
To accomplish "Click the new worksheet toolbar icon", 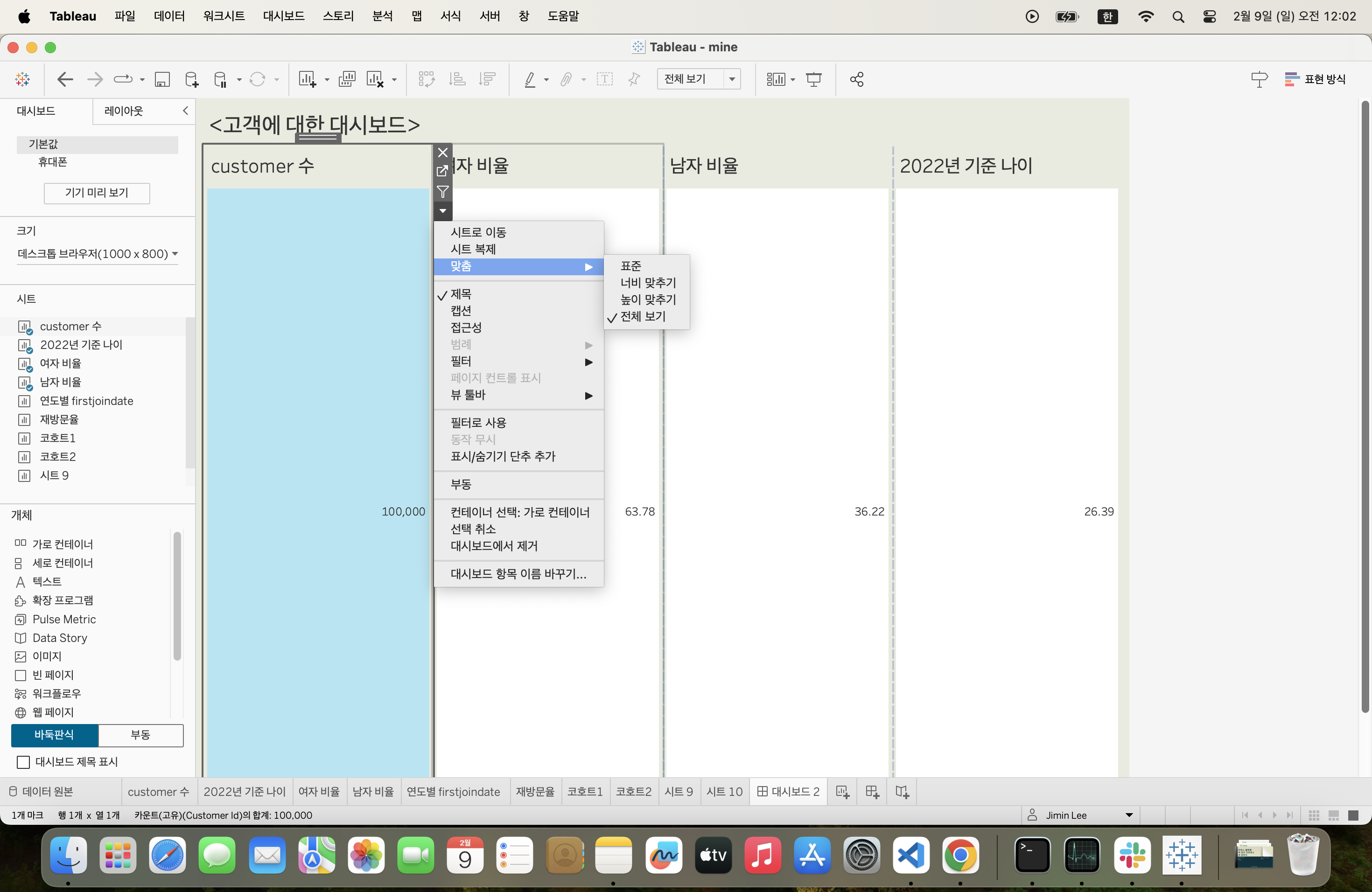I will [307, 79].
